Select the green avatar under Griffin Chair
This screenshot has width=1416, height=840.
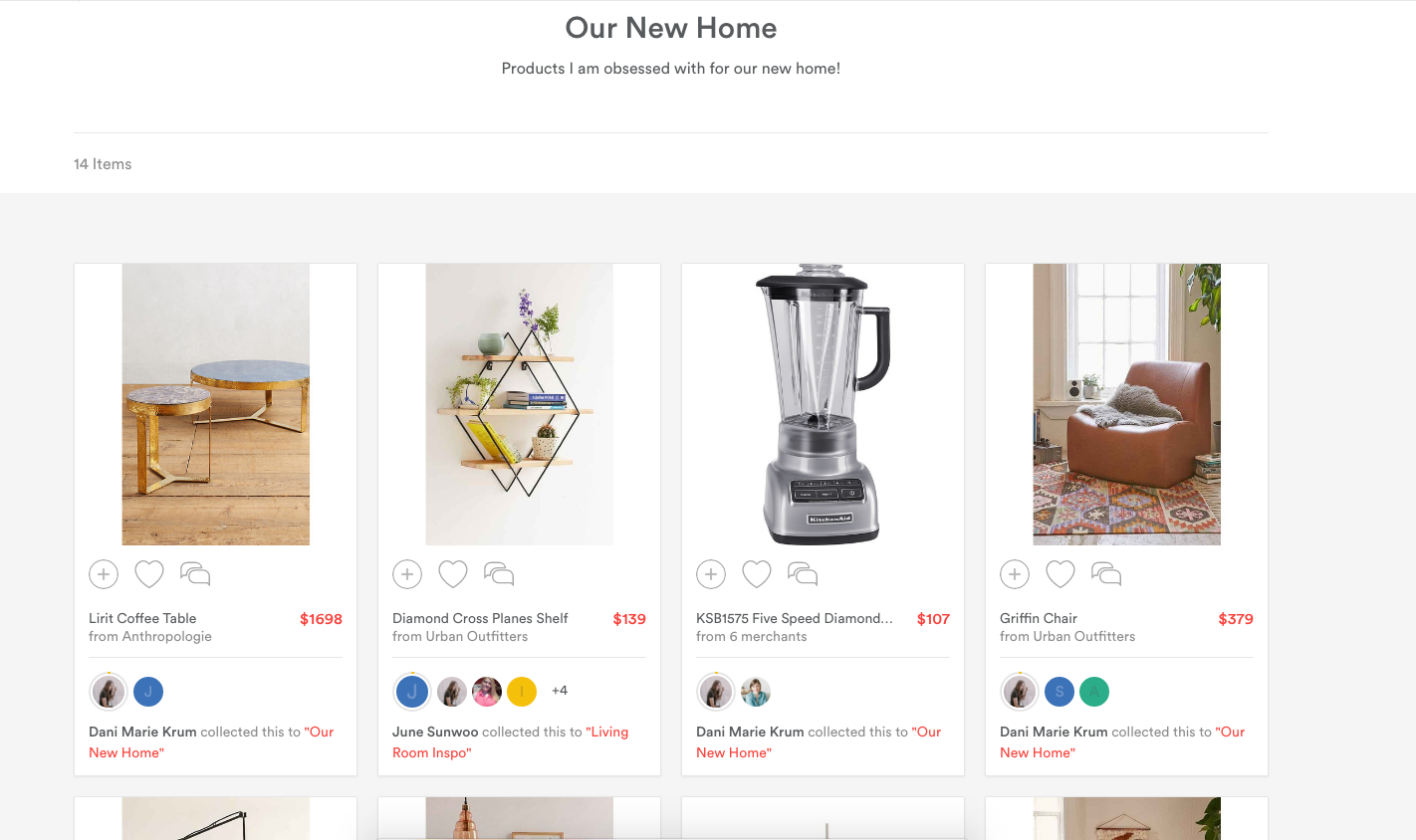pyautogui.click(x=1094, y=691)
